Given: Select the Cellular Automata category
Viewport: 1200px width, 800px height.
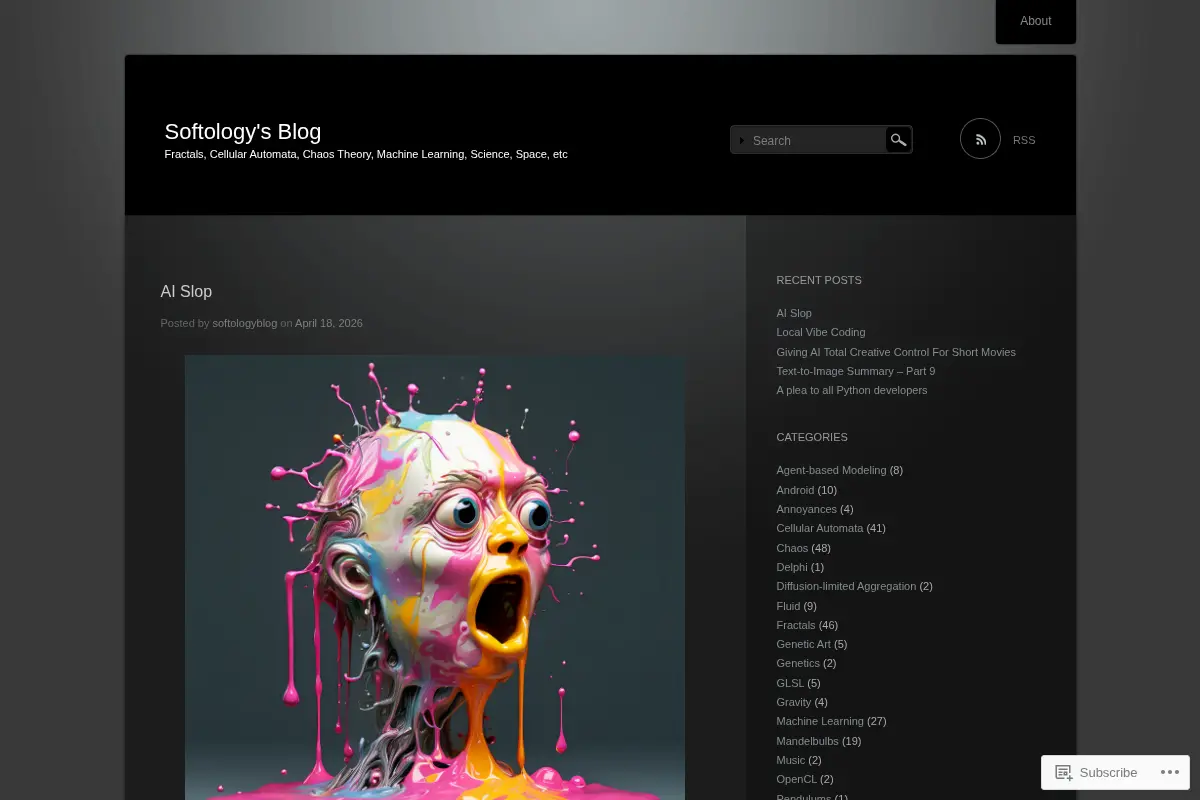Looking at the screenshot, I should [x=820, y=528].
